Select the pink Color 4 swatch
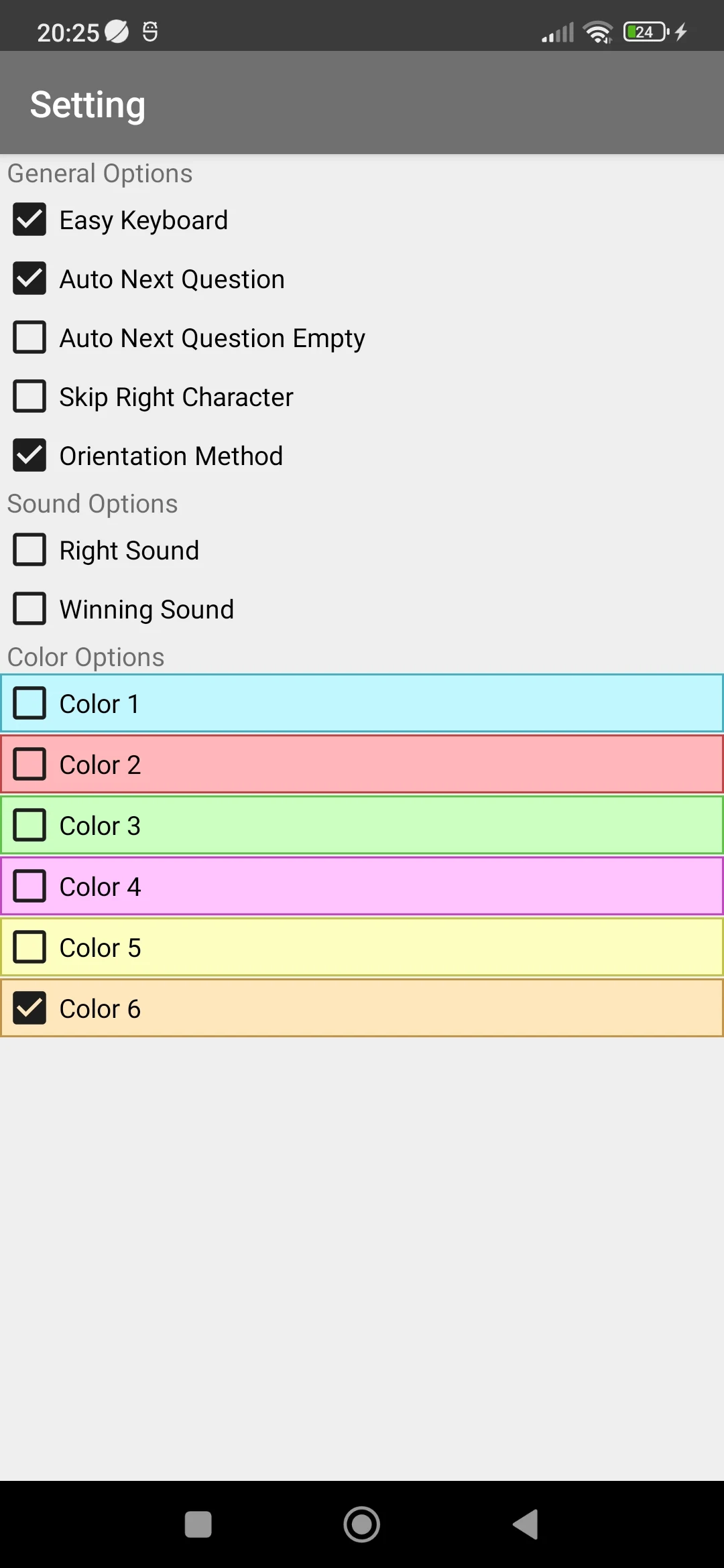The height and width of the screenshot is (1568, 724). (x=362, y=887)
